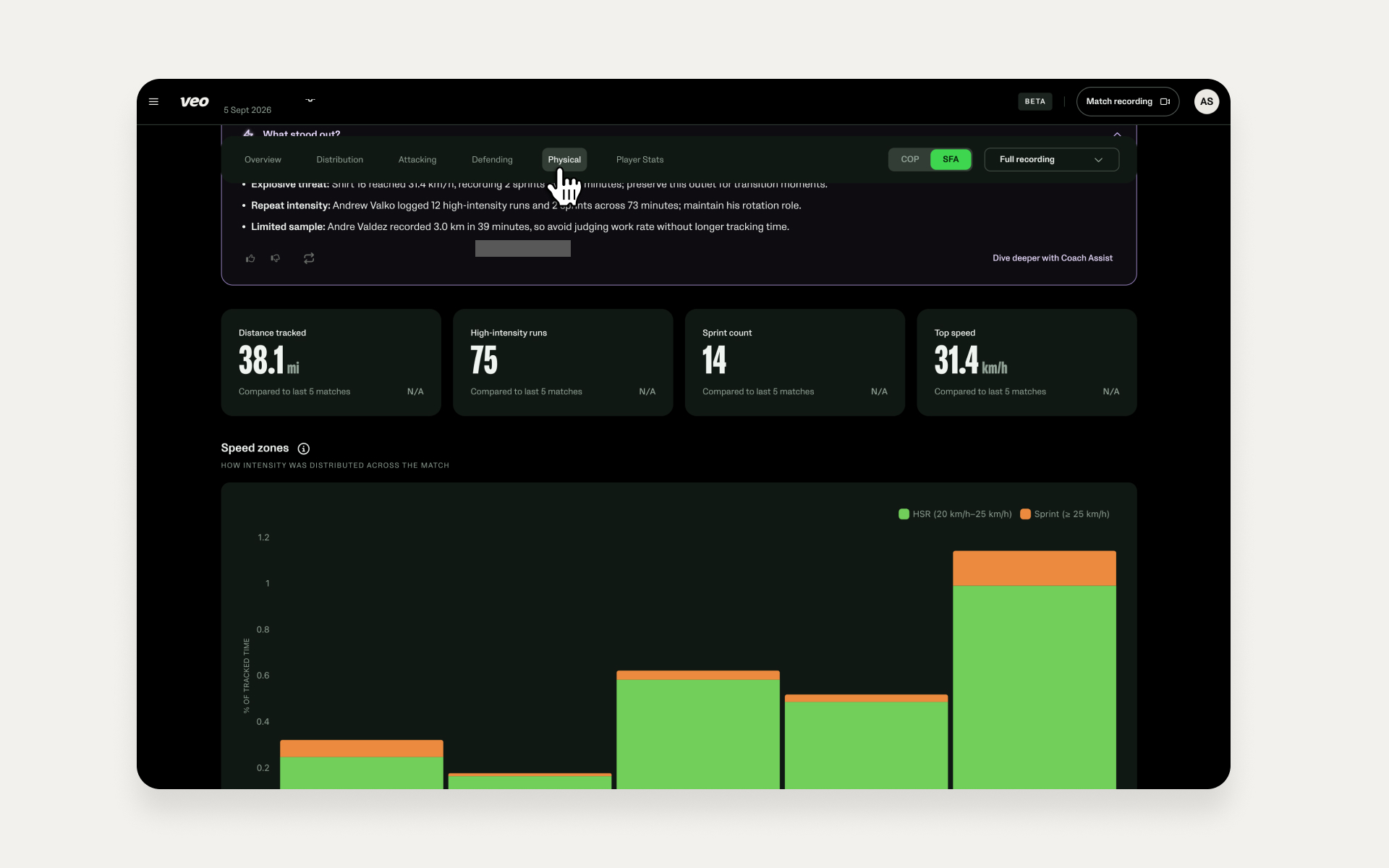
Task: Regenerate the insights summary
Action: [x=309, y=258]
